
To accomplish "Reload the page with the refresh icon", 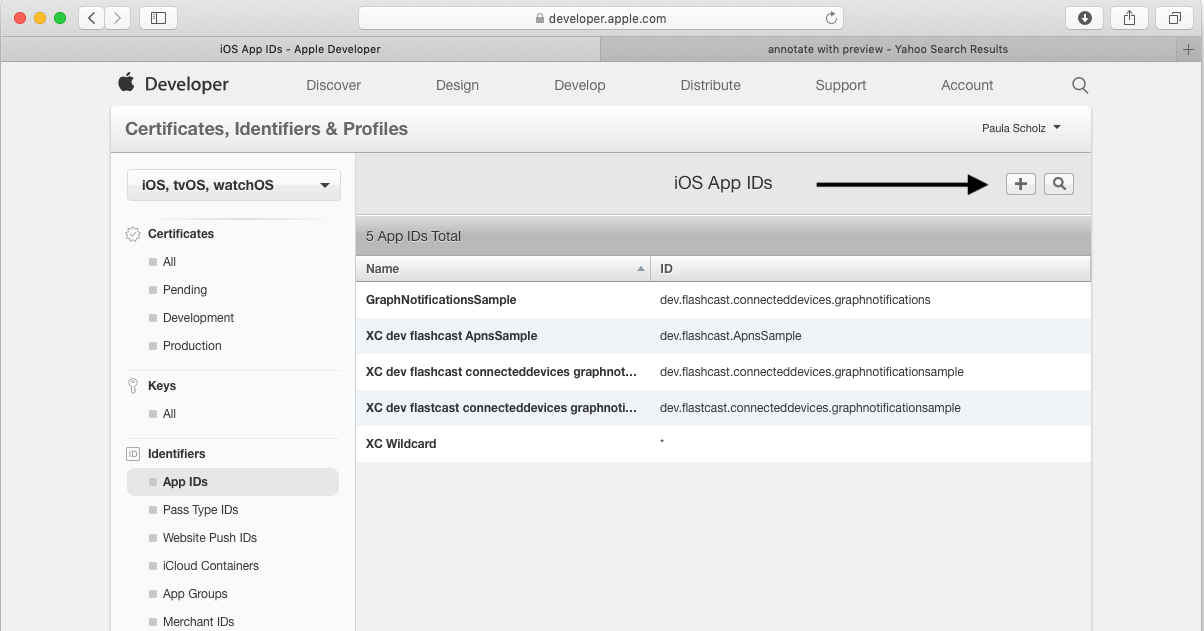I will pos(831,18).
